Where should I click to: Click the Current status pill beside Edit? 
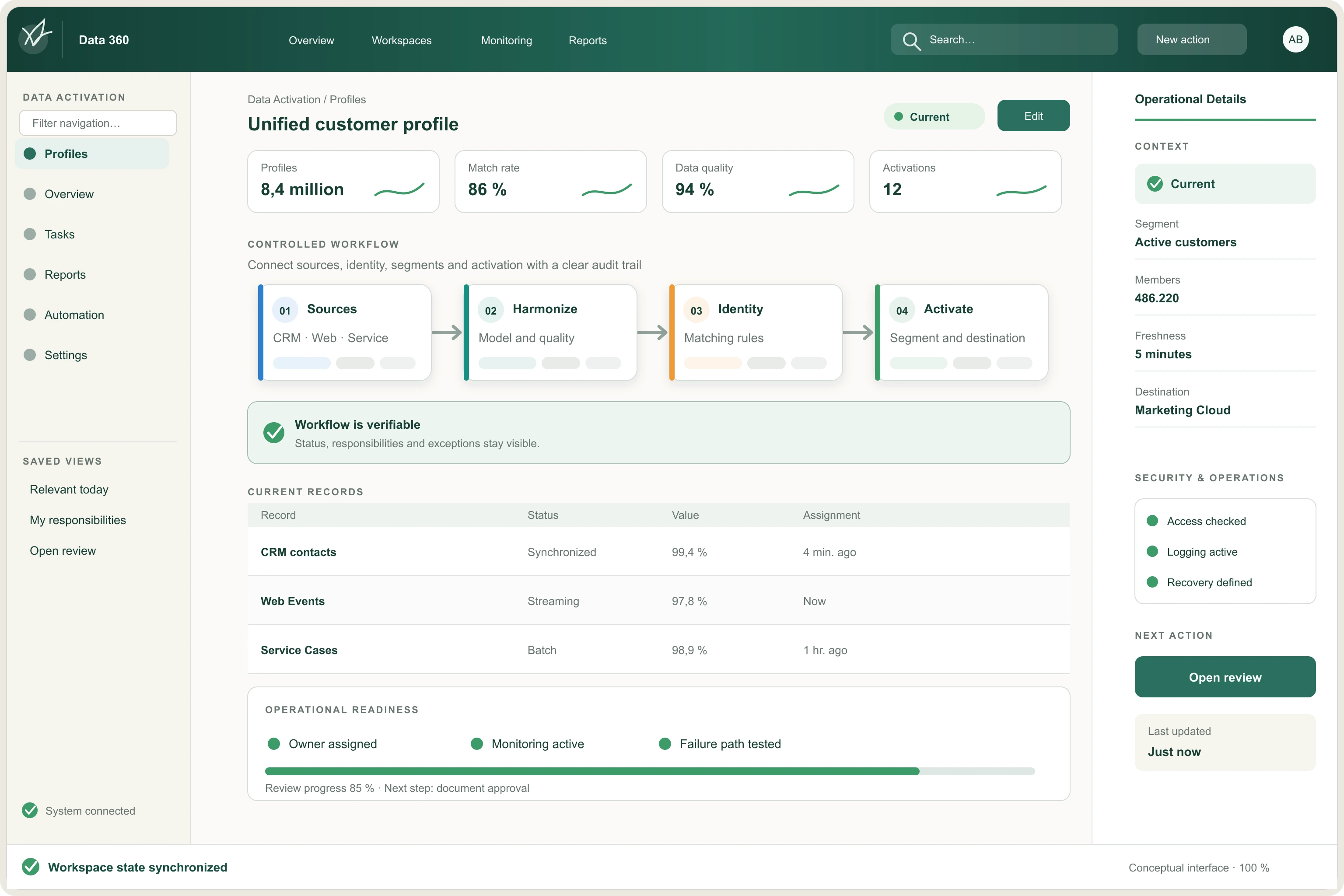click(x=934, y=116)
